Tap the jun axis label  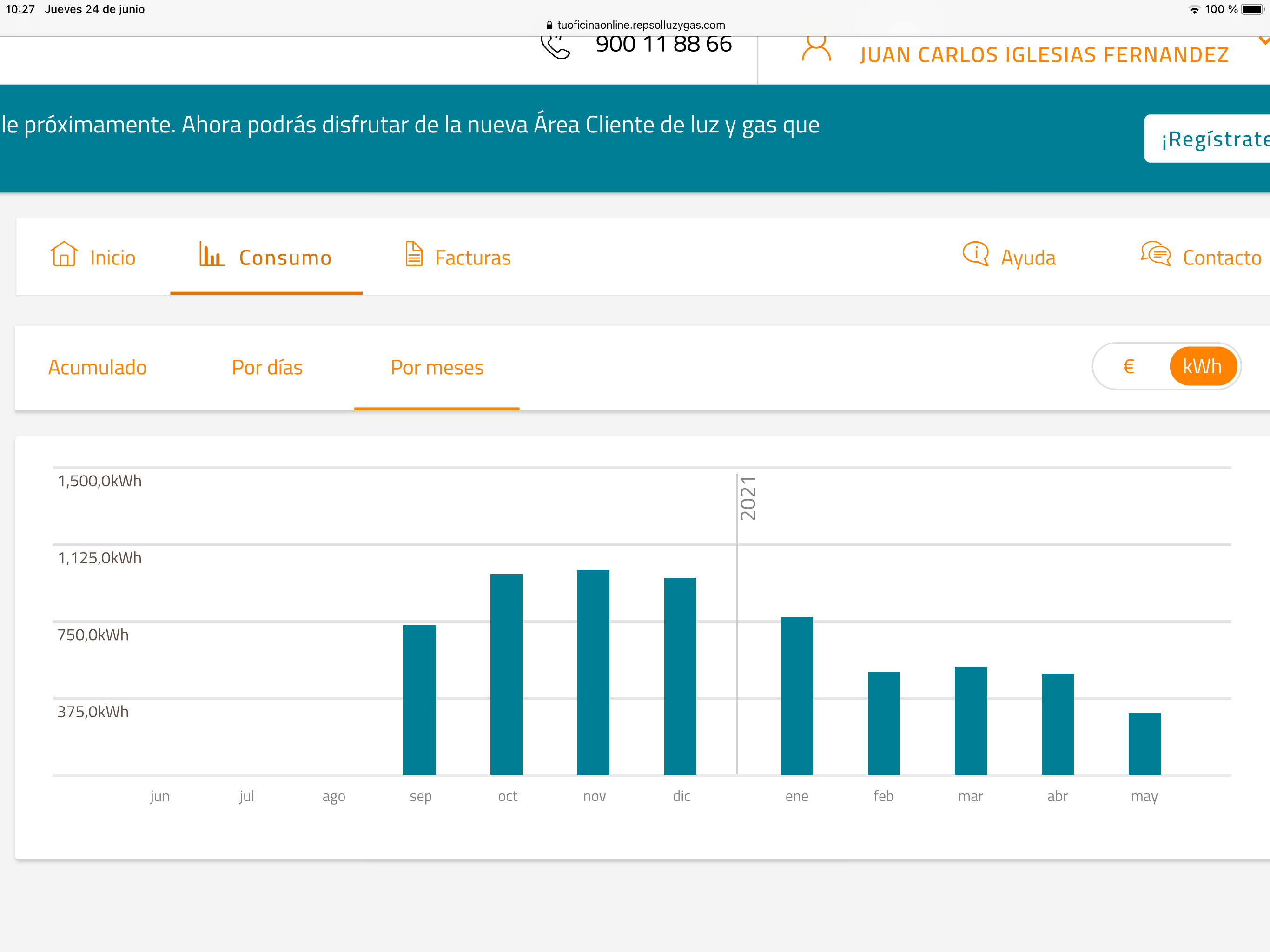pyautogui.click(x=159, y=796)
